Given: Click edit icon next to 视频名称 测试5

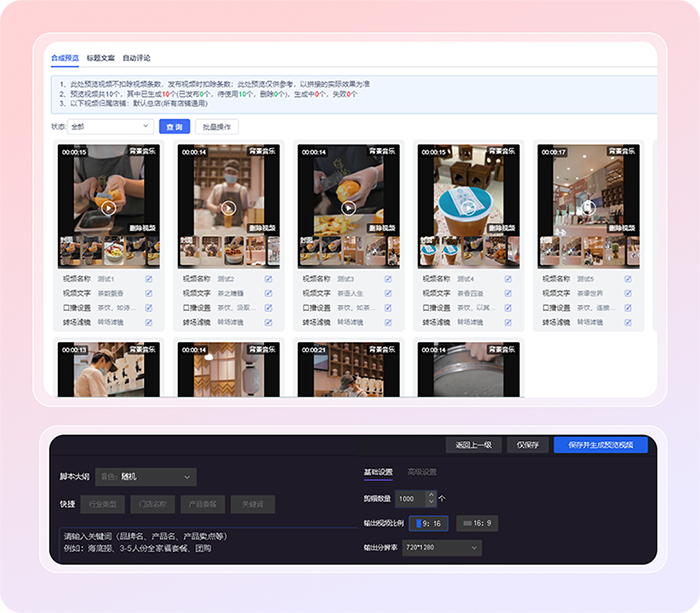Looking at the screenshot, I should pos(628,279).
